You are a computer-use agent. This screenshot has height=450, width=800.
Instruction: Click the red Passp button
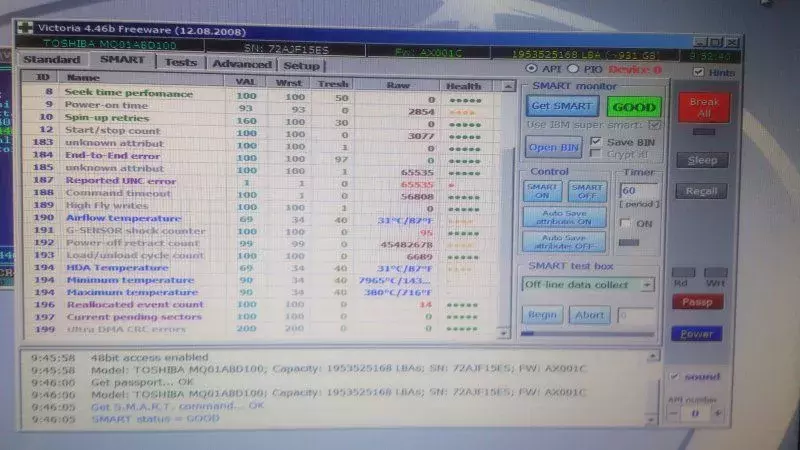(697, 303)
